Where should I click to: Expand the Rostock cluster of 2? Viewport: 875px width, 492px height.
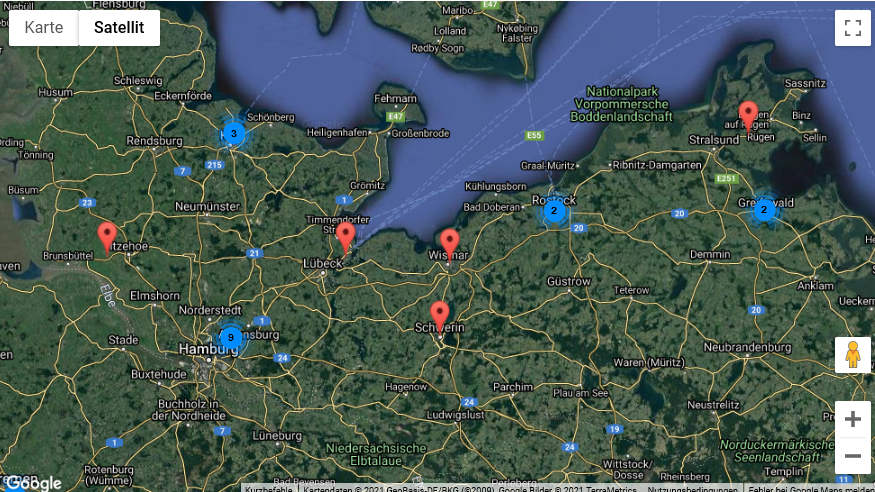click(554, 211)
